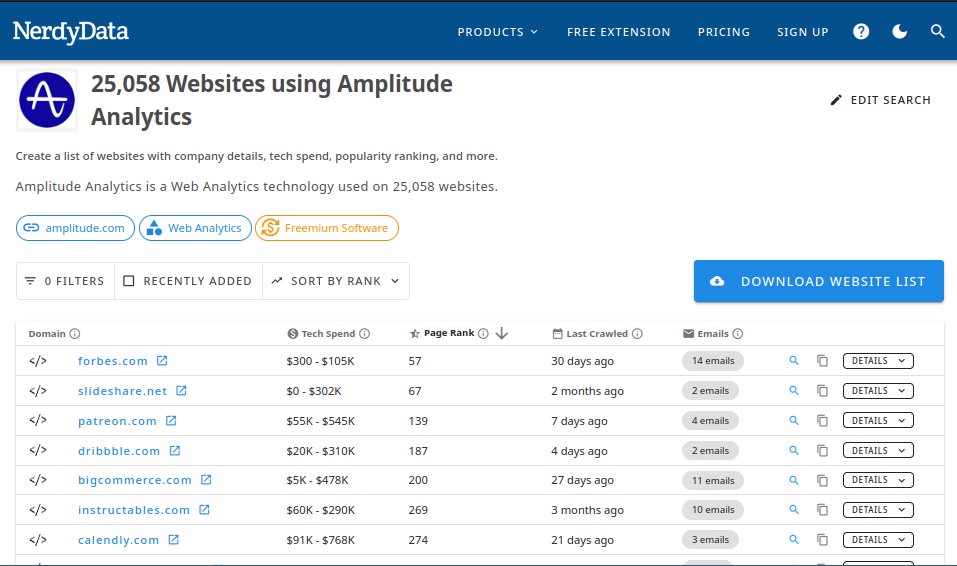Show Tech Spend info icon
957x566 pixels.
click(364, 333)
